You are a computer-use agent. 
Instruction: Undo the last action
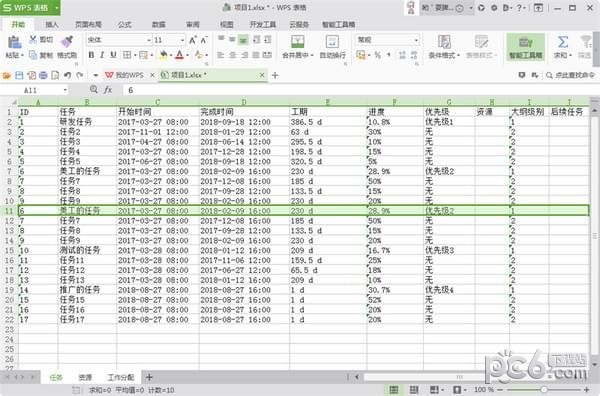[x=67, y=75]
